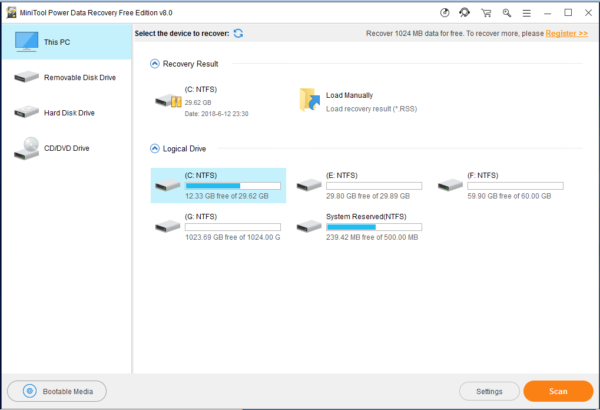
Task: Click 'Date: 2018-6-12 23:30' text
Action: click(216, 114)
